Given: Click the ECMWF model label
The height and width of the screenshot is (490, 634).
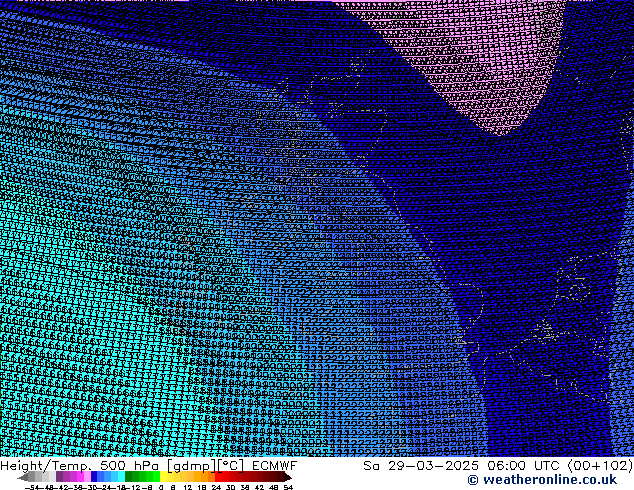Looking at the screenshot, I should (275, 466).
